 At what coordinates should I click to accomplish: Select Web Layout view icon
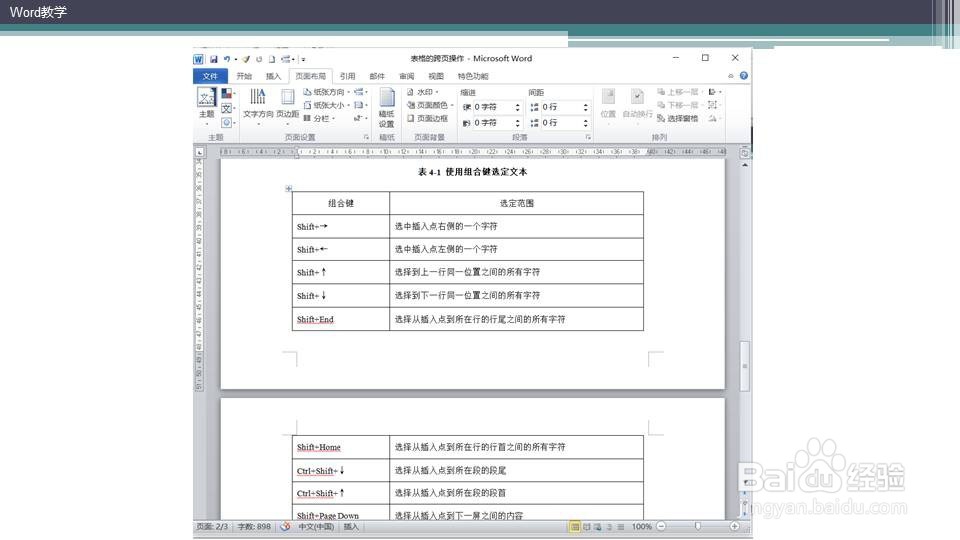598,527
